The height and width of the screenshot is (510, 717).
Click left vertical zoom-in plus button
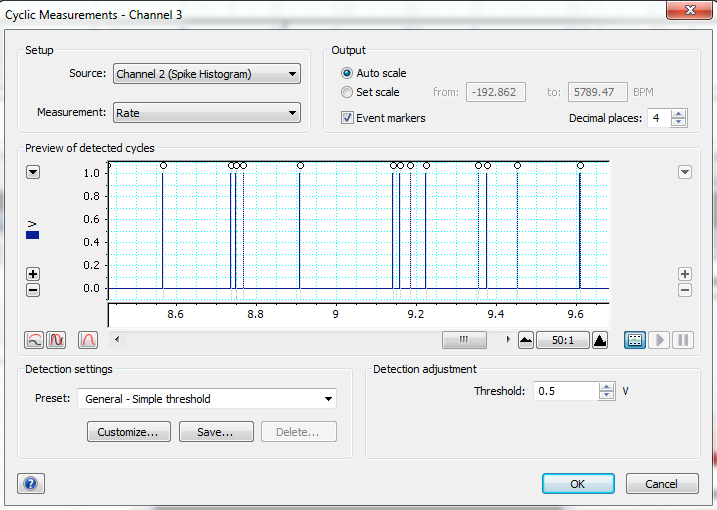(x=33, y=274)
